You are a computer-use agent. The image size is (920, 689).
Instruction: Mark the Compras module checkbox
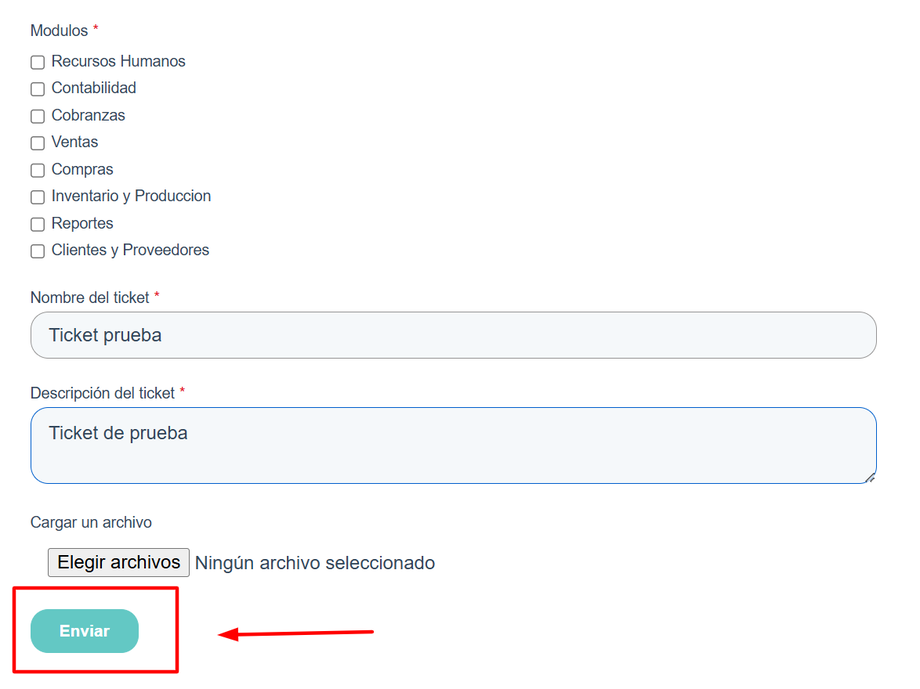[x=38, y=170]
